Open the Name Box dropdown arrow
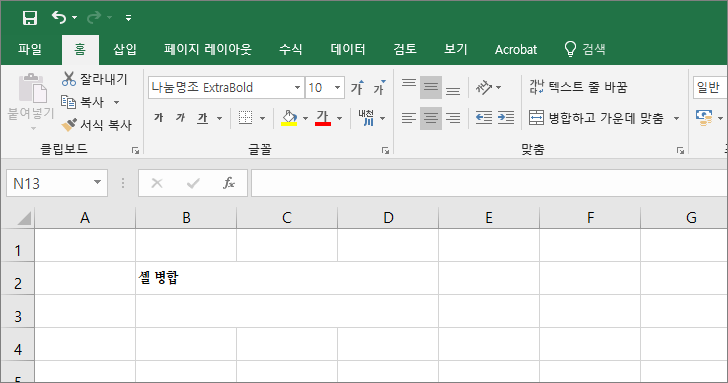Viewport: 728px width, 383px height. click(x=97, y=182)
